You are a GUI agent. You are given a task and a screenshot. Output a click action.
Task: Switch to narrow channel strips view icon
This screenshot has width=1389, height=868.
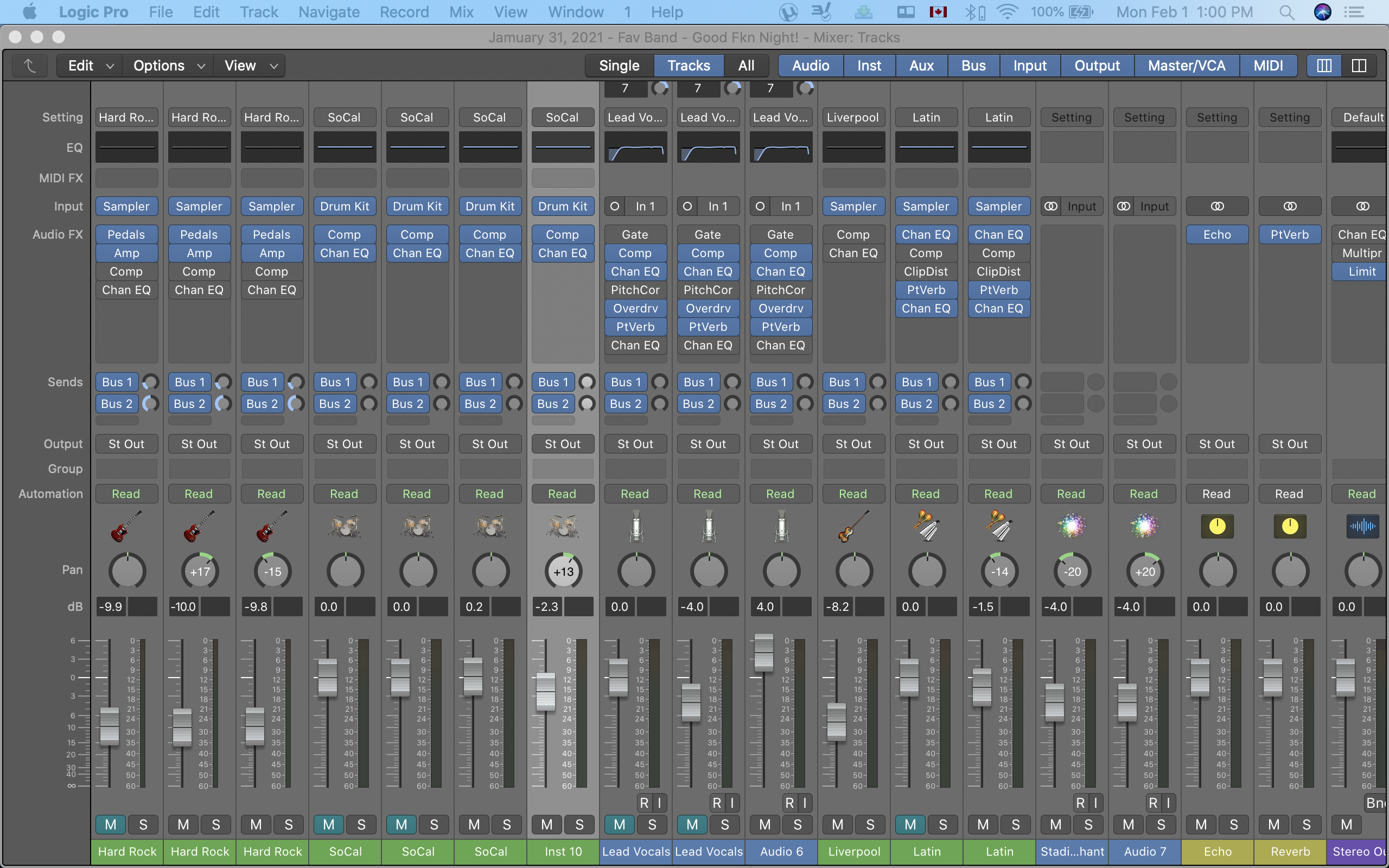[x=1324, y=66]
